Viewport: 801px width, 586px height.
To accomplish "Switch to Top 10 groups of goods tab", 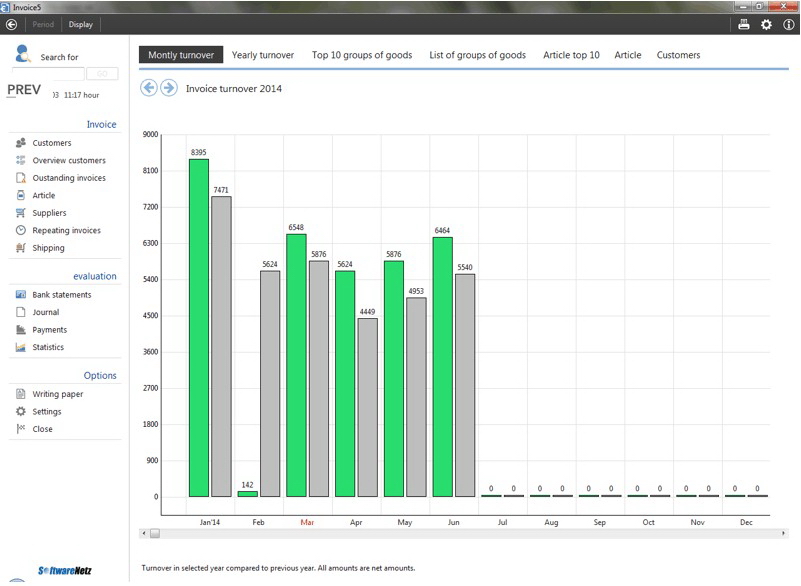I will (x=362, y=55).
